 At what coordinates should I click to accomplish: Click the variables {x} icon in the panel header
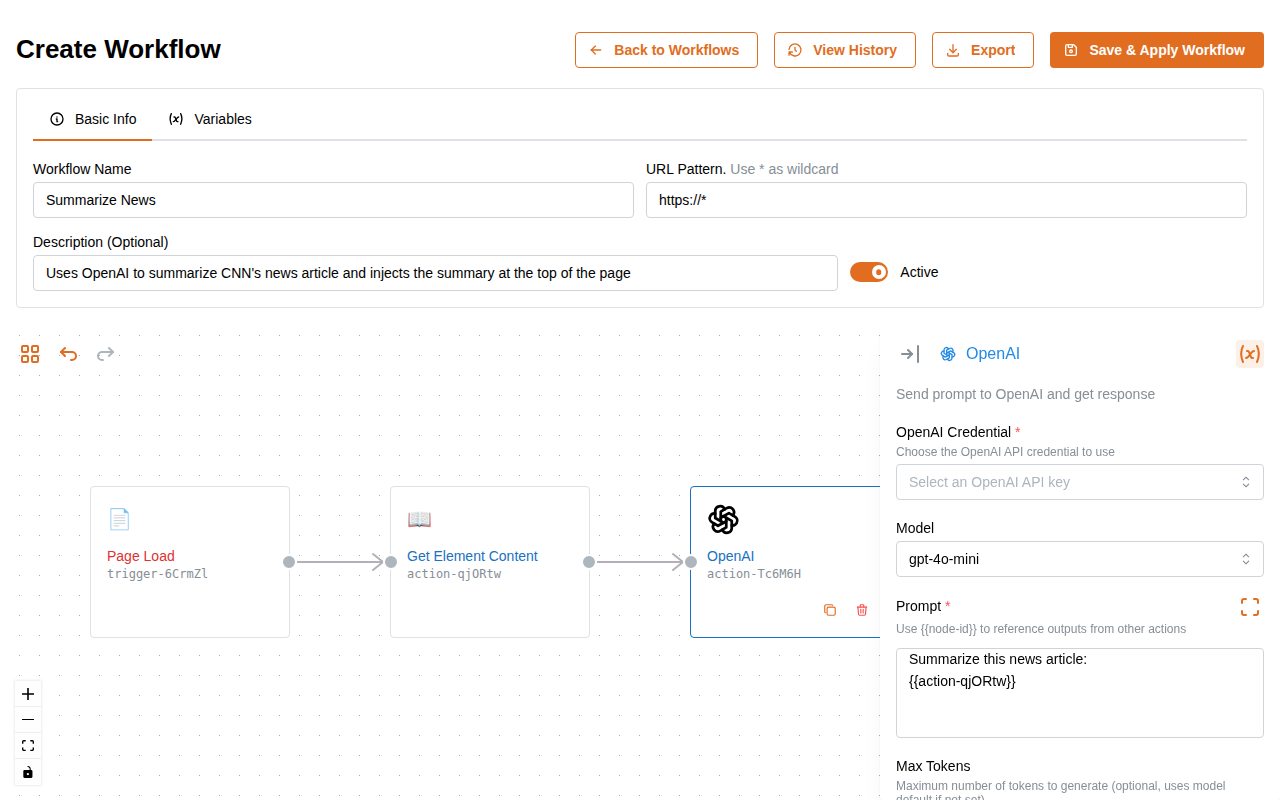[1249, 353]
